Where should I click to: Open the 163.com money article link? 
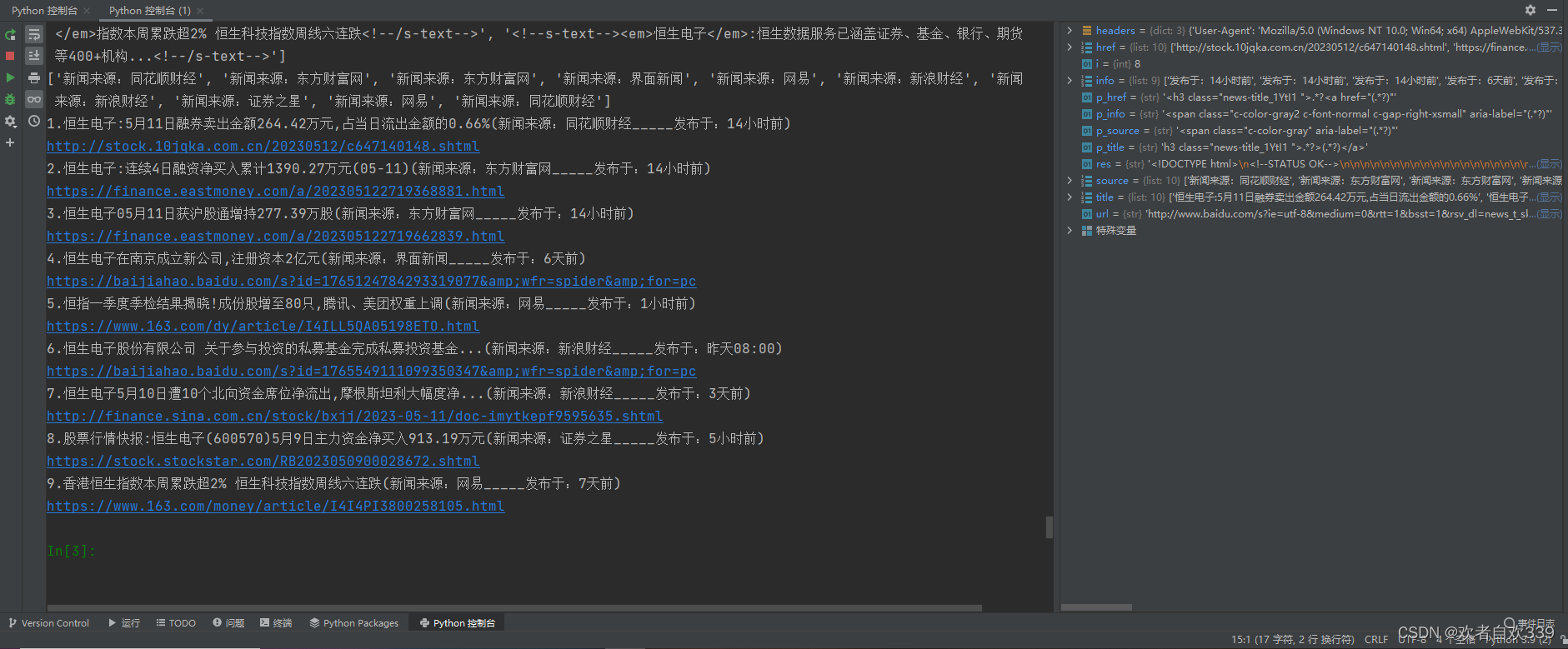(x=275, y=507)
